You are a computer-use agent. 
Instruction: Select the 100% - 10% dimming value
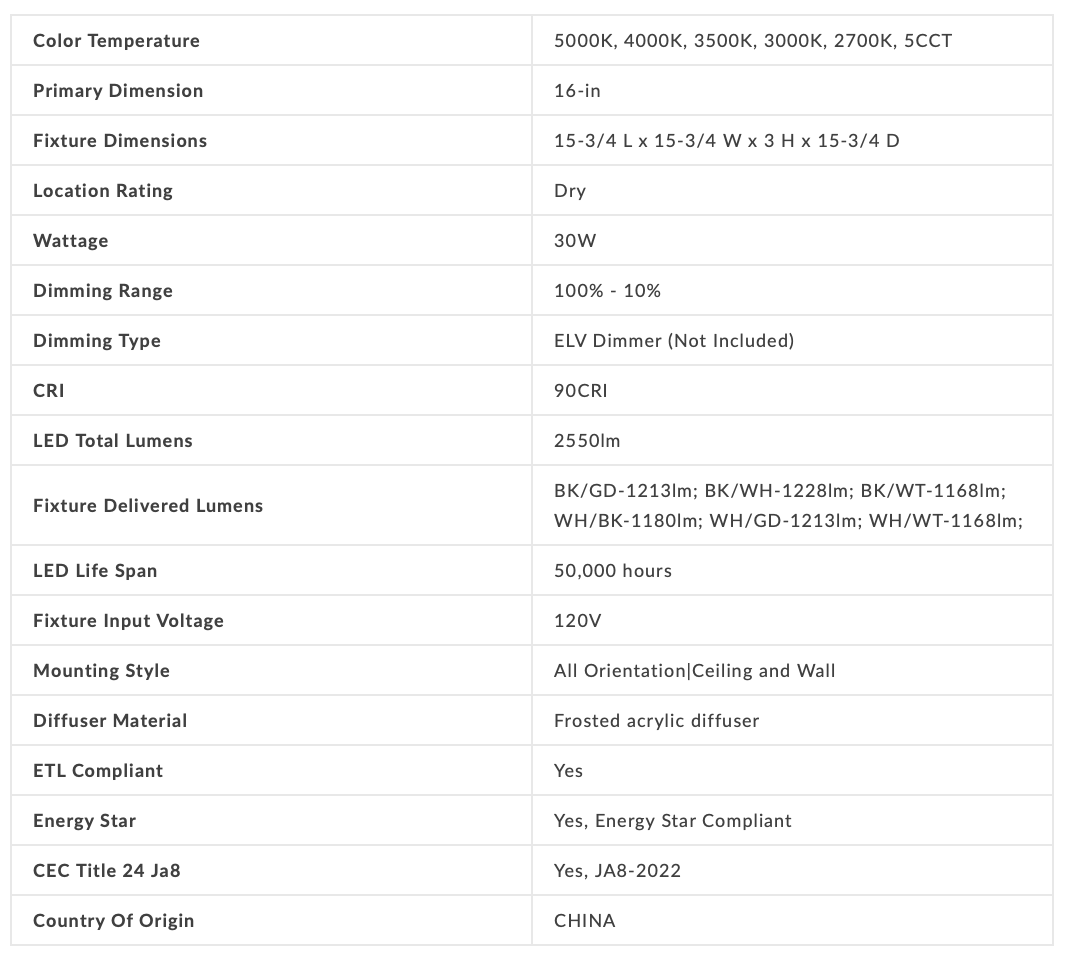[x=607, y=291]
